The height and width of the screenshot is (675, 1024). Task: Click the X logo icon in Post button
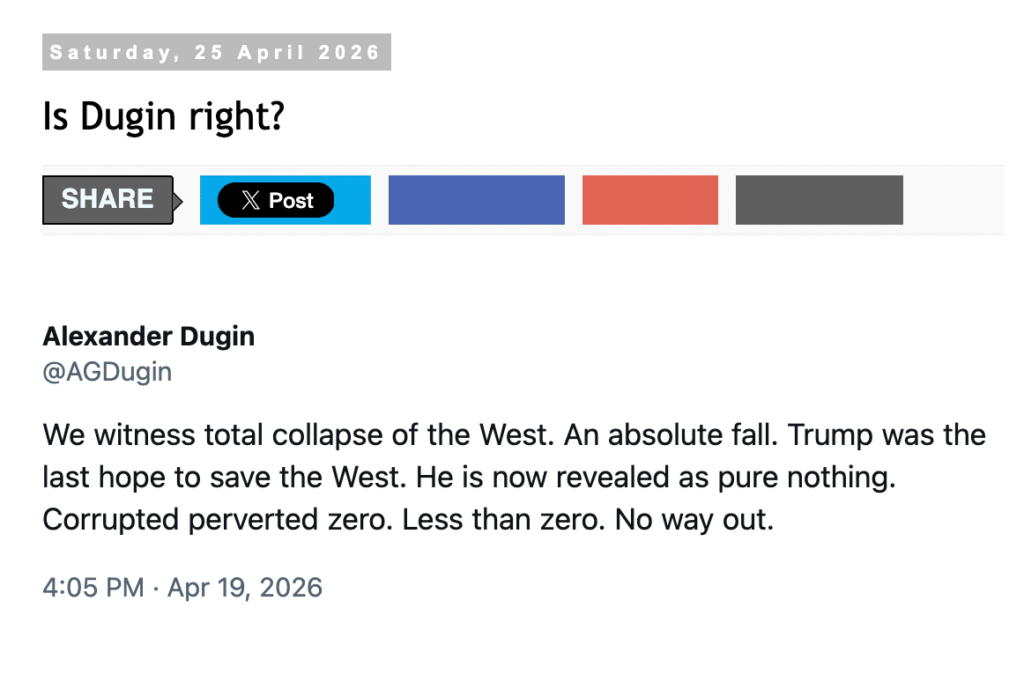(x=250, y=200)
